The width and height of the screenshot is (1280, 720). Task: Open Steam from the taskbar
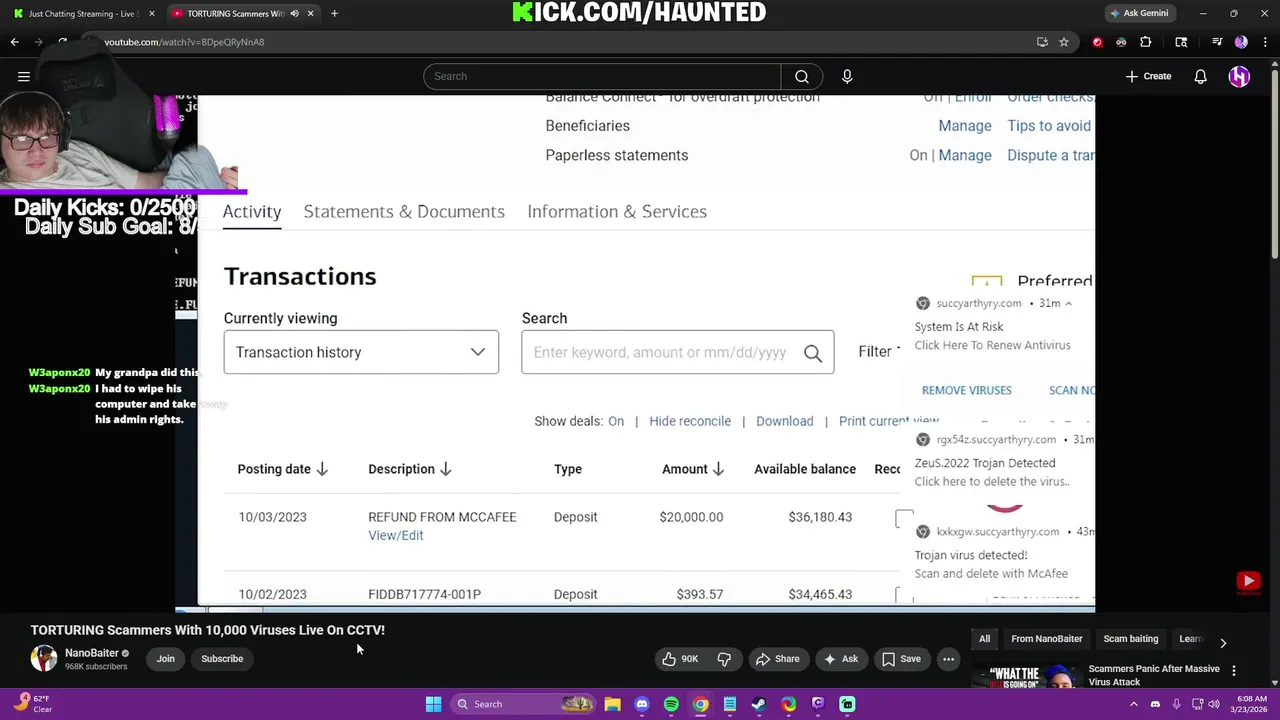point(759,704)
